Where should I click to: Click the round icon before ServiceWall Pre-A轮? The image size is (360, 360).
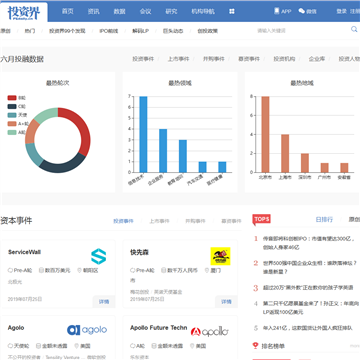tap(10, 270)
